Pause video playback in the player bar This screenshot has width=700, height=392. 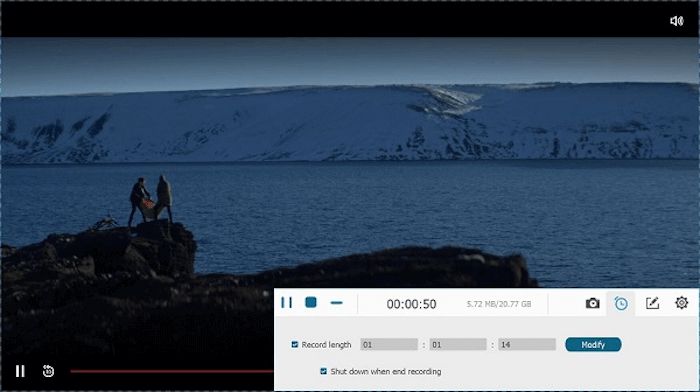pos(20,371)
